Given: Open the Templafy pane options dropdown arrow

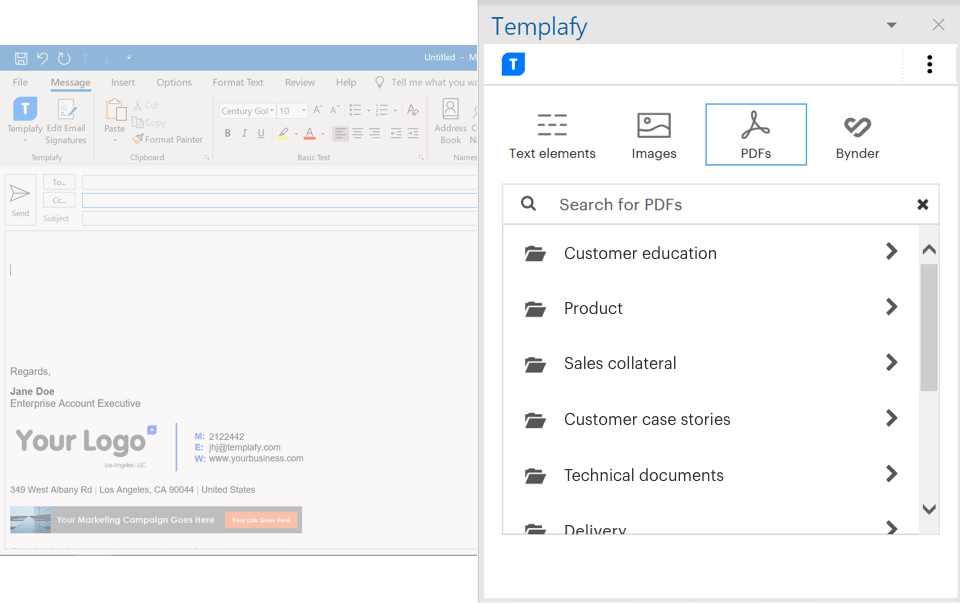Looking at the screenshot, I should [x=891, y=25].
